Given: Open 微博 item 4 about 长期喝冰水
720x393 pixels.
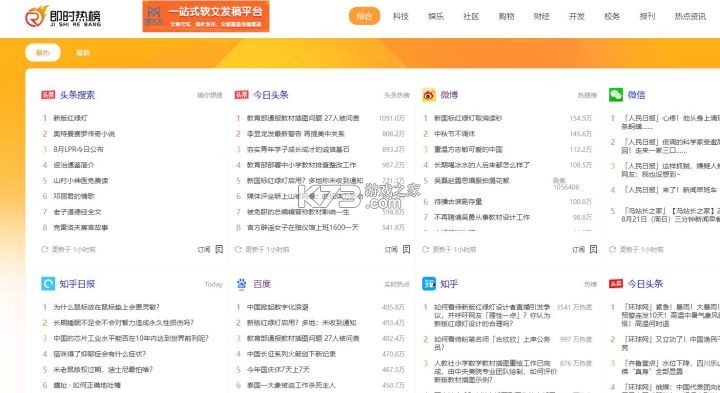Looking at the screenshot, I should (482, 165).
